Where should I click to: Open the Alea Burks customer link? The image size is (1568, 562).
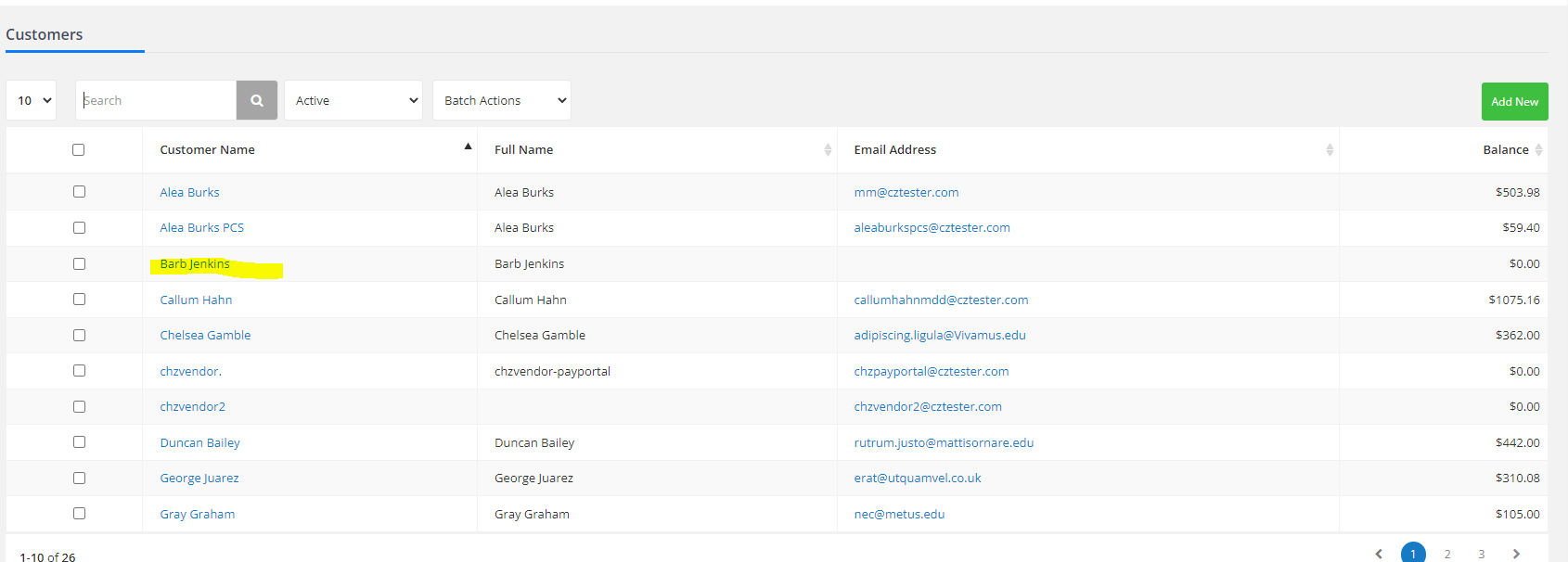(189, 192)
